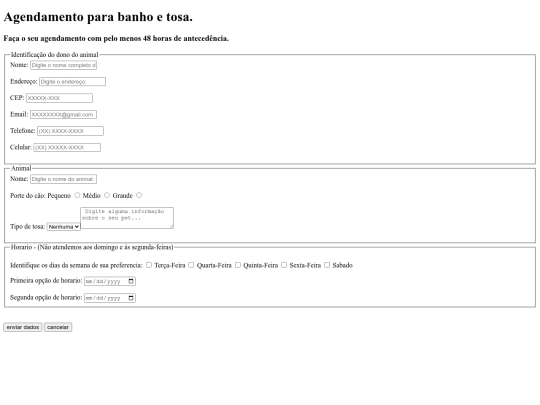Image resolution: width=540 pixels, height=405 pixels.
Task: Click the enviar dados button
Action: (x=23, y=327)
